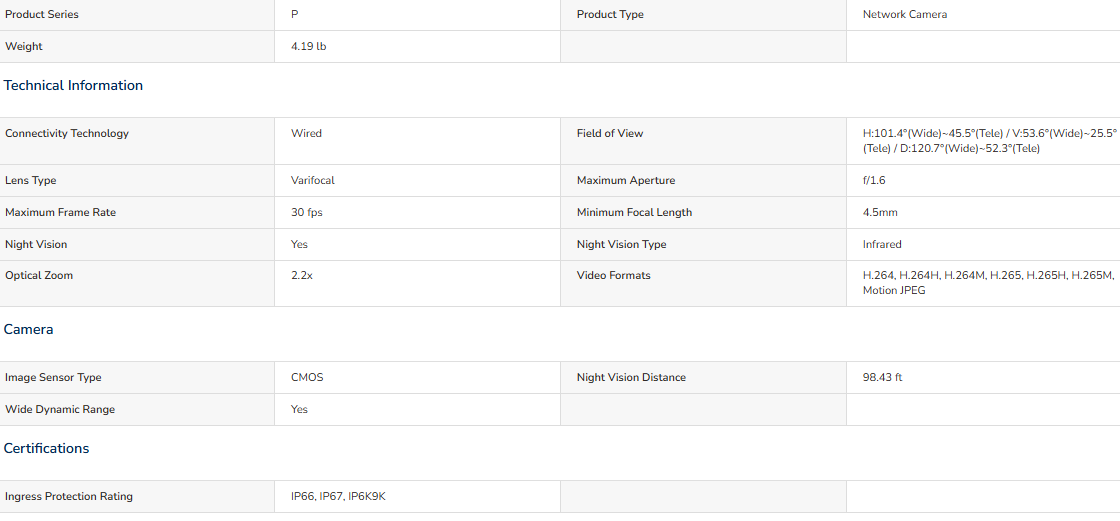Click the Connectivity Technology label

coord(67,134)
